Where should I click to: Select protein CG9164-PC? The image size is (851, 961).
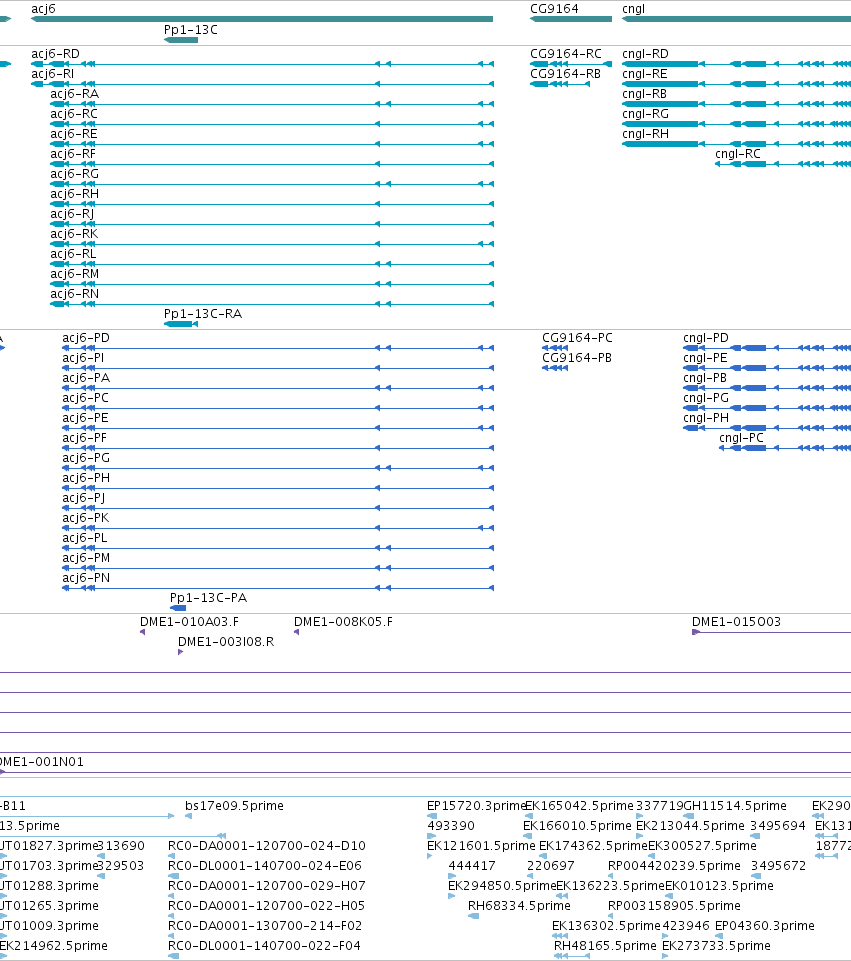[x=577, y=338]
